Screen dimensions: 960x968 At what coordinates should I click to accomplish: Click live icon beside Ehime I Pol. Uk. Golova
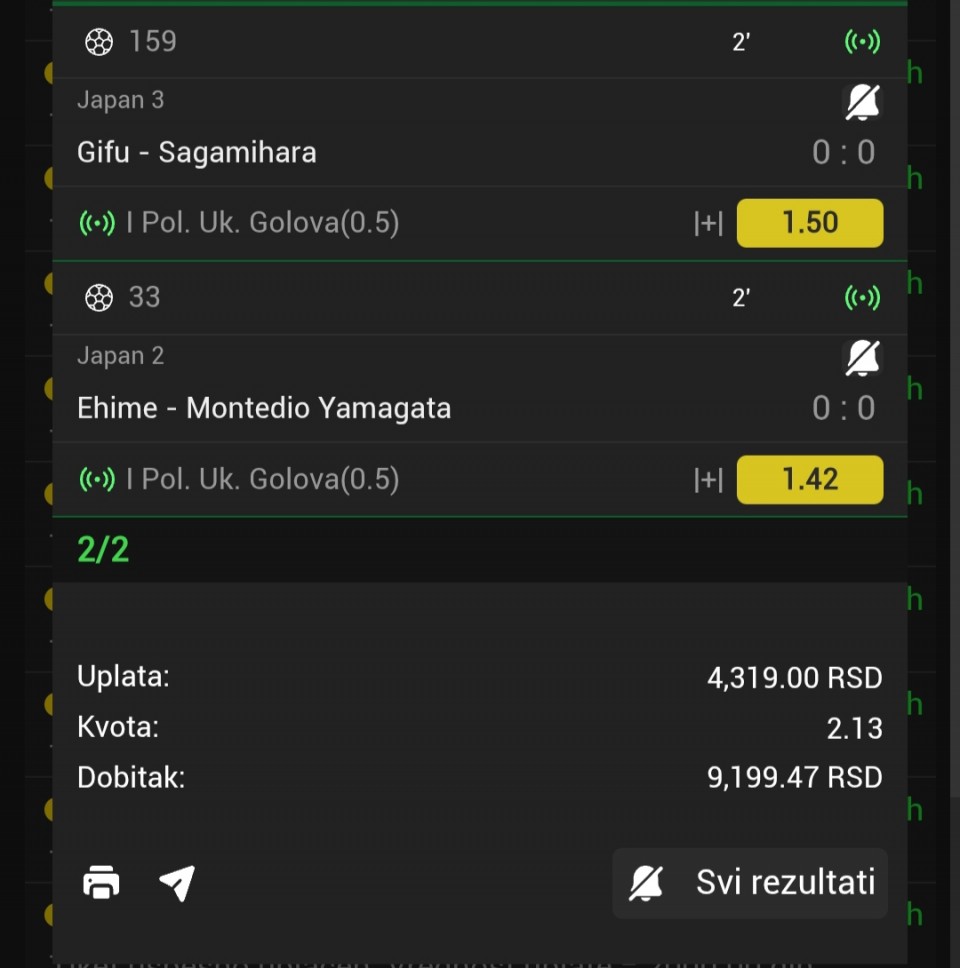(97, 479)
